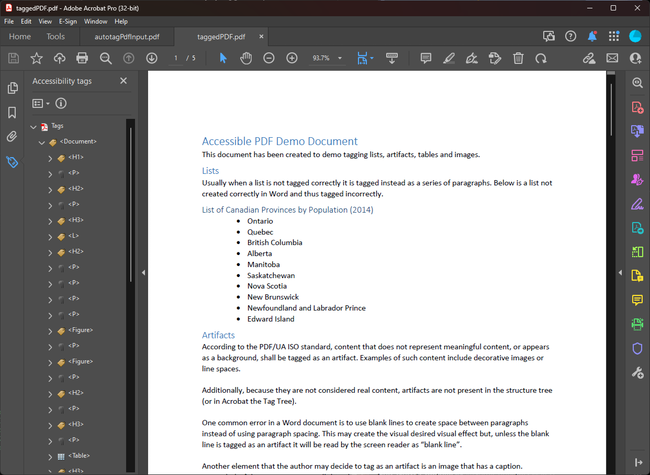Expand the Table tag node
This screenshot has height=475, width=650.
(50, 457)
